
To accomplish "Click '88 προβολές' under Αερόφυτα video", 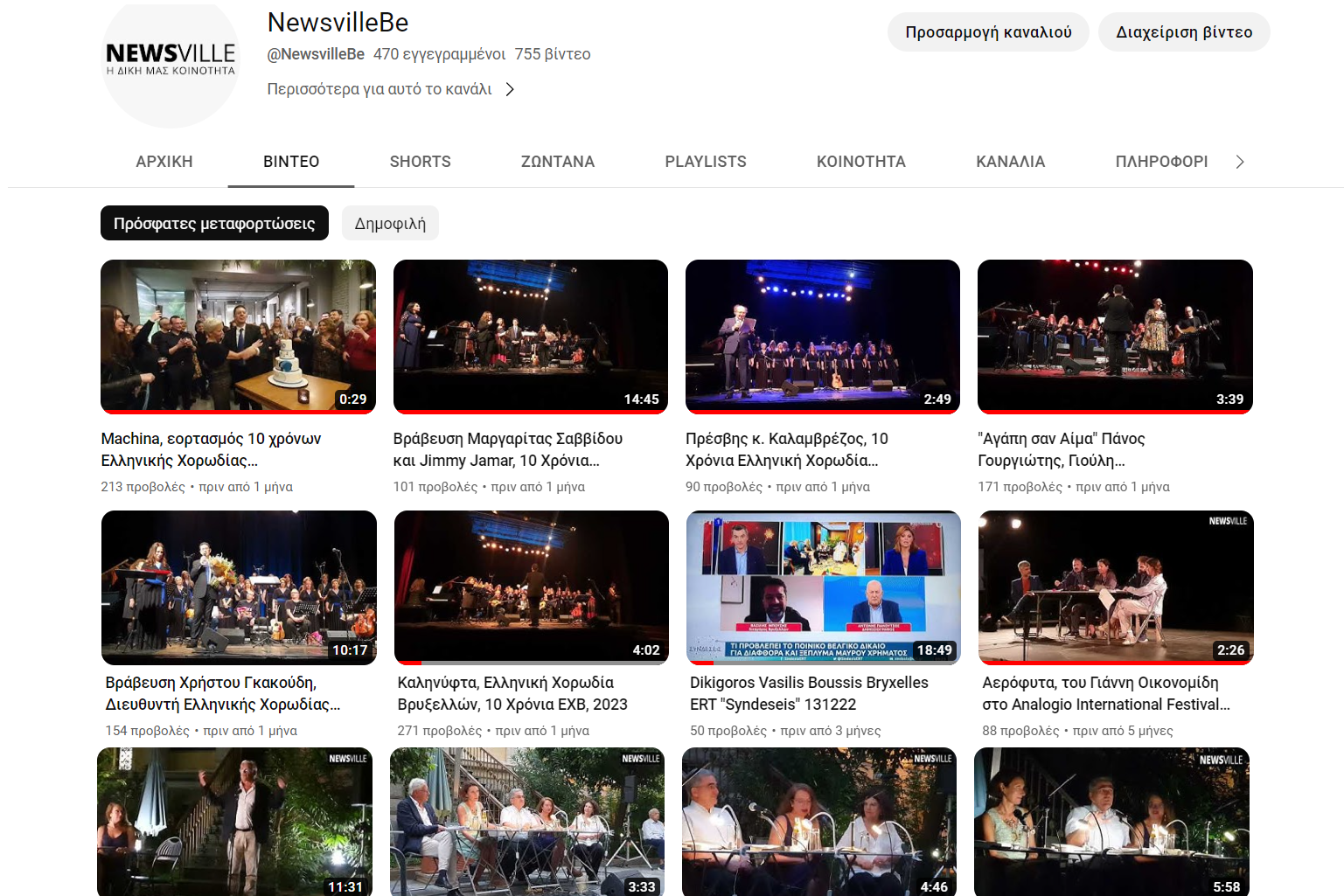I will coord(1020,731).
